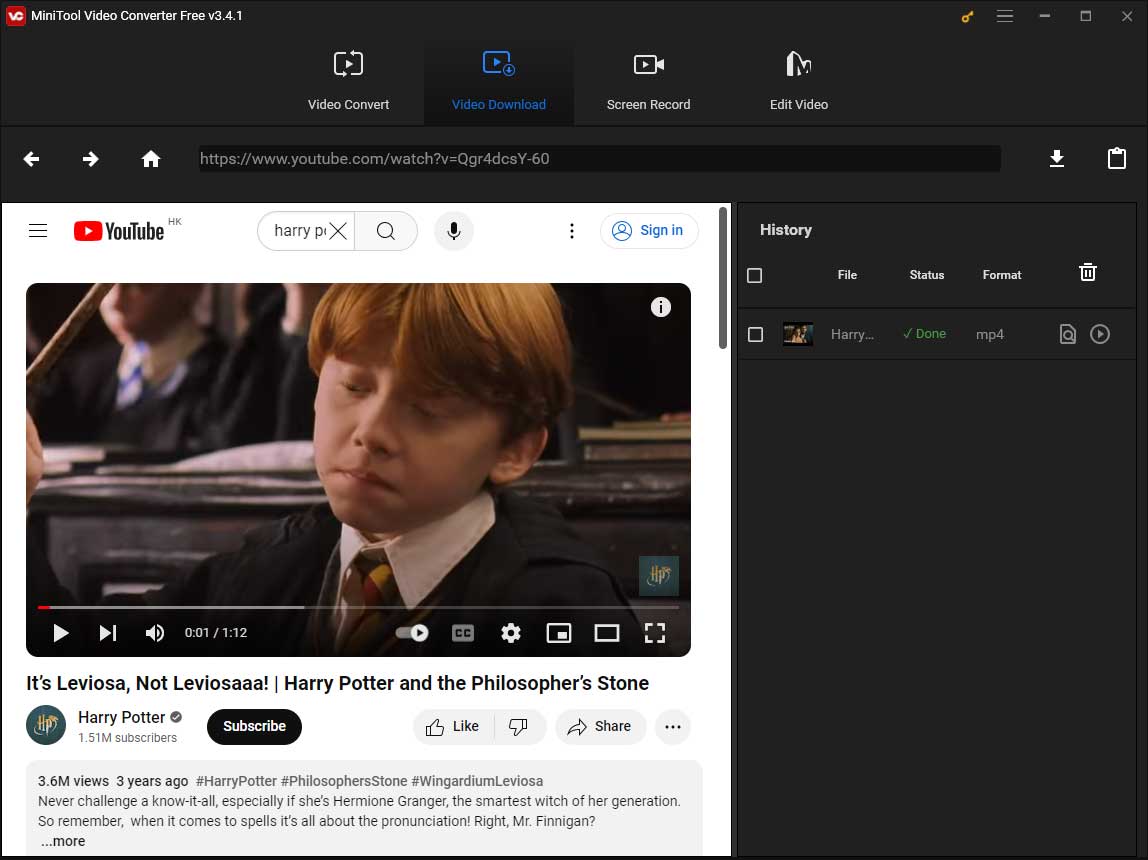Open the Screen Record tab
This screenshot has width=1148, height=860.
[648, 81]
